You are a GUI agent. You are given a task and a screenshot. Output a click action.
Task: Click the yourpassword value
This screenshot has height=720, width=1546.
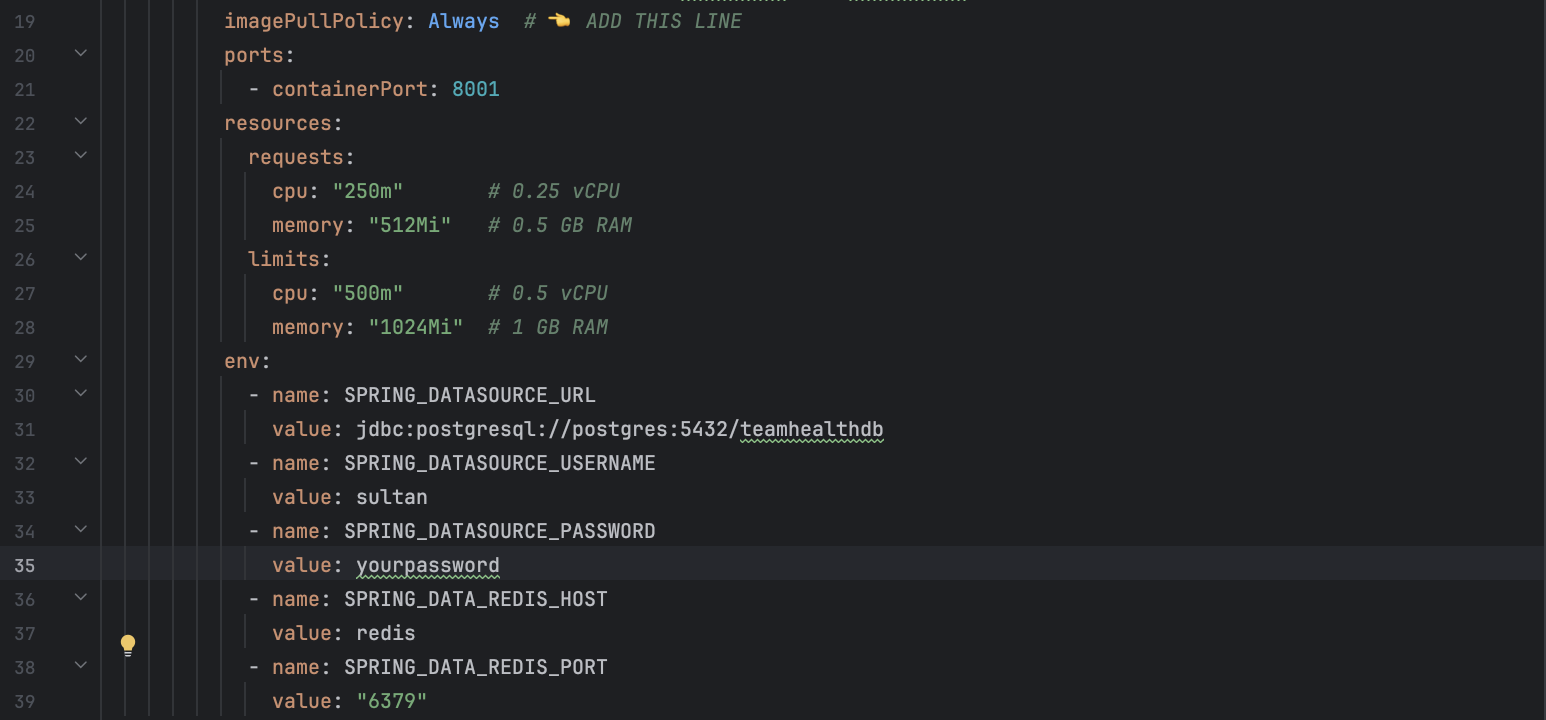click(428, 566)
